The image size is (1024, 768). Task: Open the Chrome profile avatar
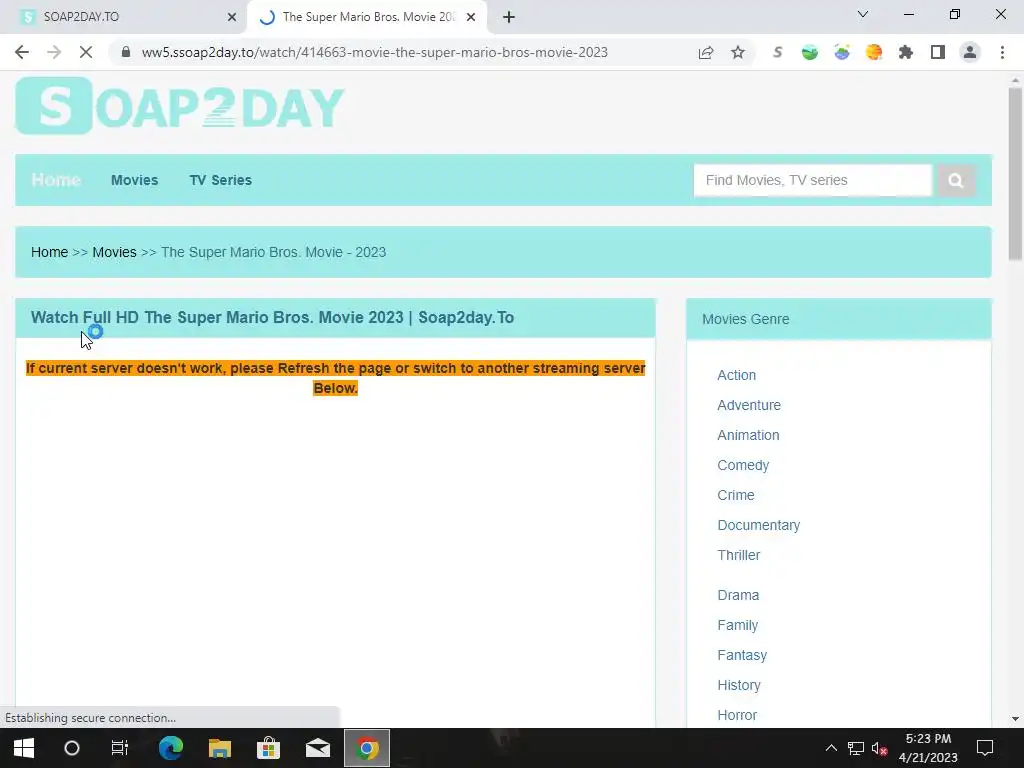point(970,52)
